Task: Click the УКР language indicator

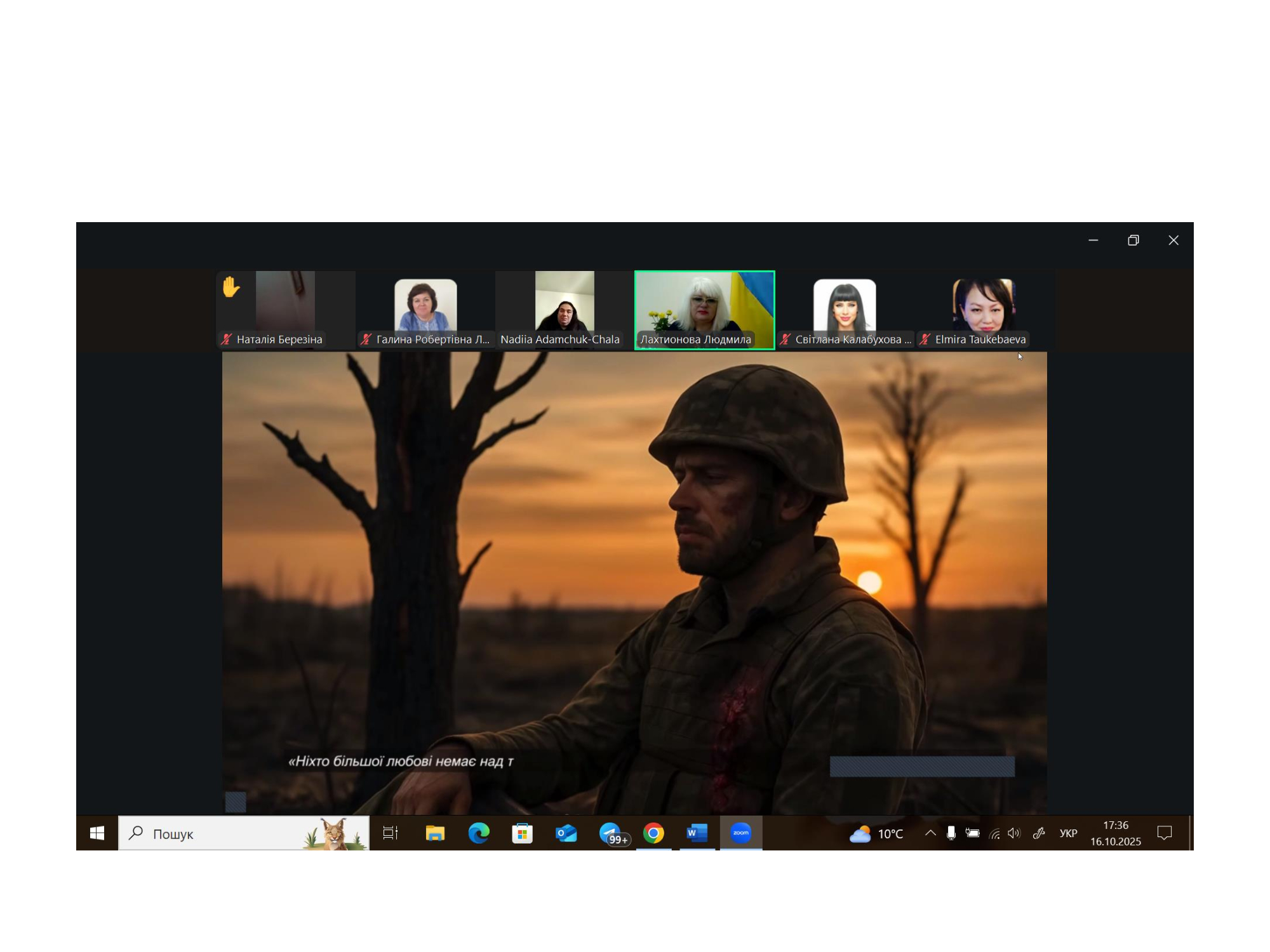Action: (x=1068, y=833)
